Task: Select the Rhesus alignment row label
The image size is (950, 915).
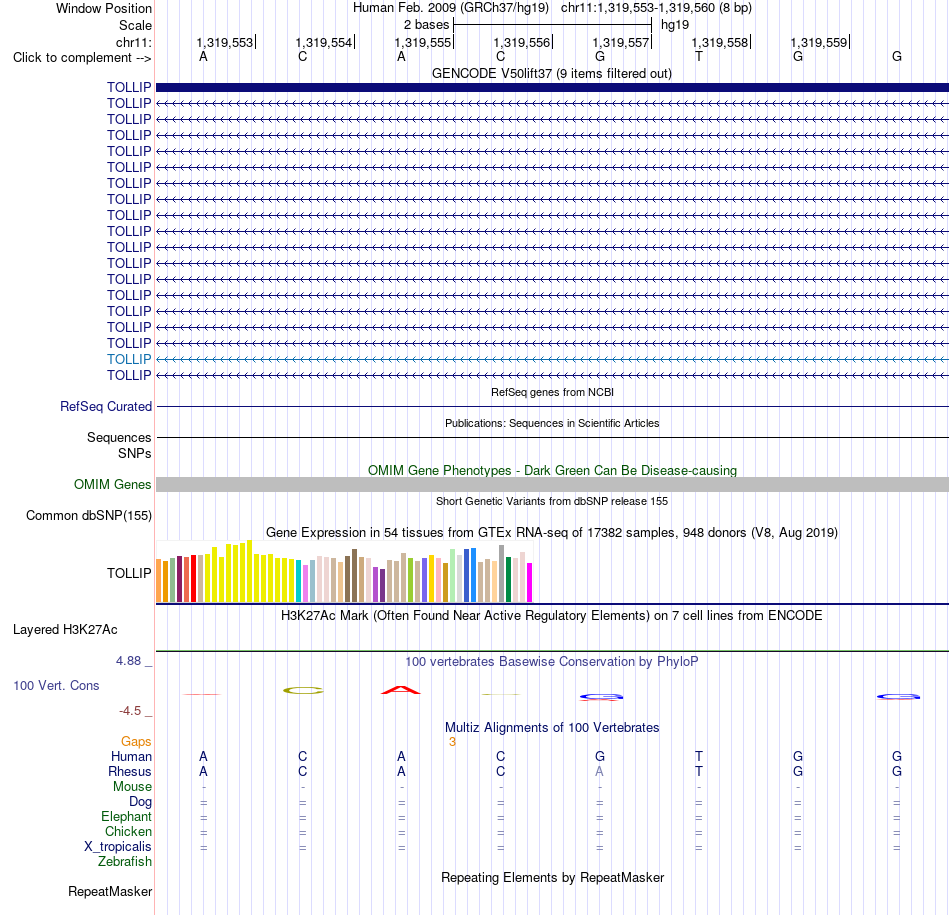Action: (130, 771)
